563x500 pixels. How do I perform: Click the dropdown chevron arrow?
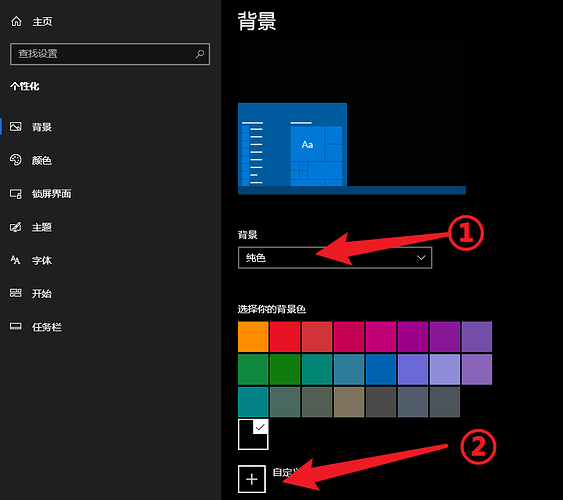pyautogui.click(x=421, y=257)
